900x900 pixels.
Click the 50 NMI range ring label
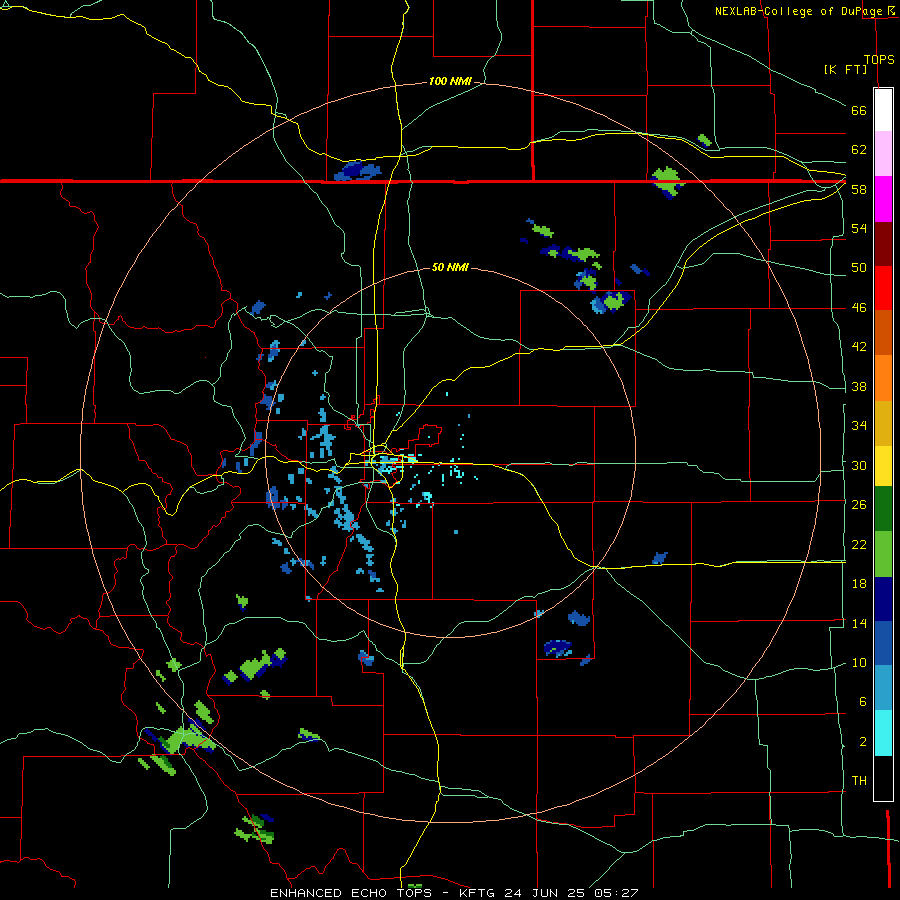450,267
